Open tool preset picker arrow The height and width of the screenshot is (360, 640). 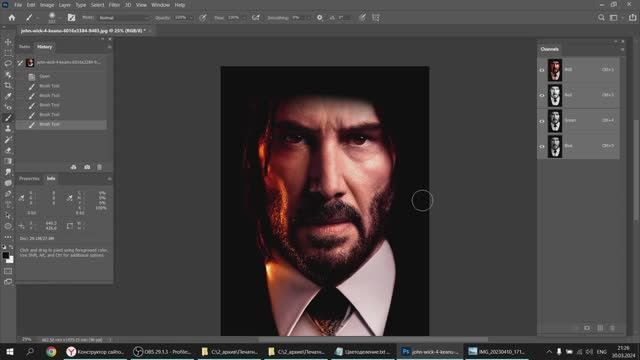pos(38,18)
